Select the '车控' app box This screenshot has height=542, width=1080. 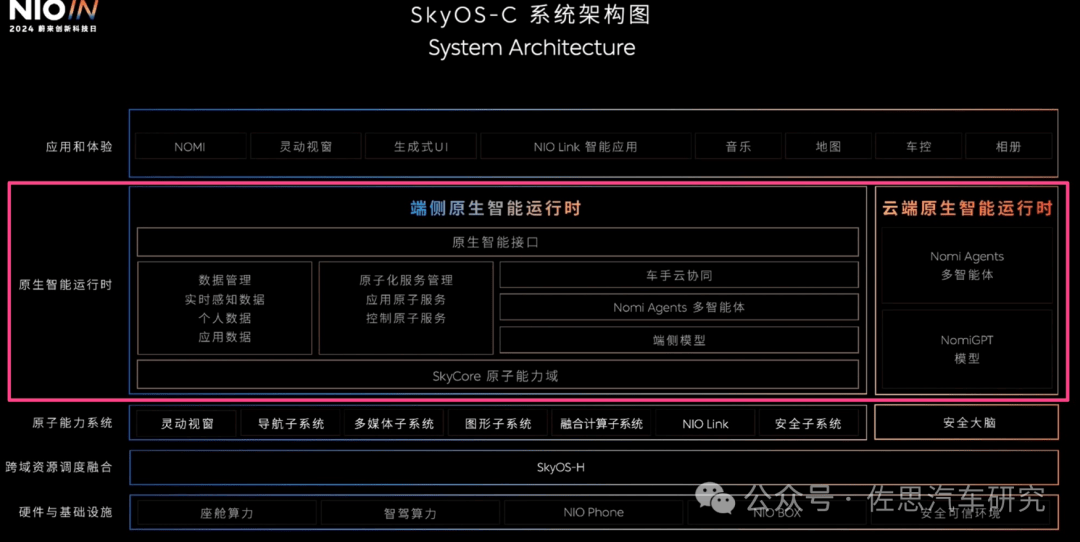919,147
